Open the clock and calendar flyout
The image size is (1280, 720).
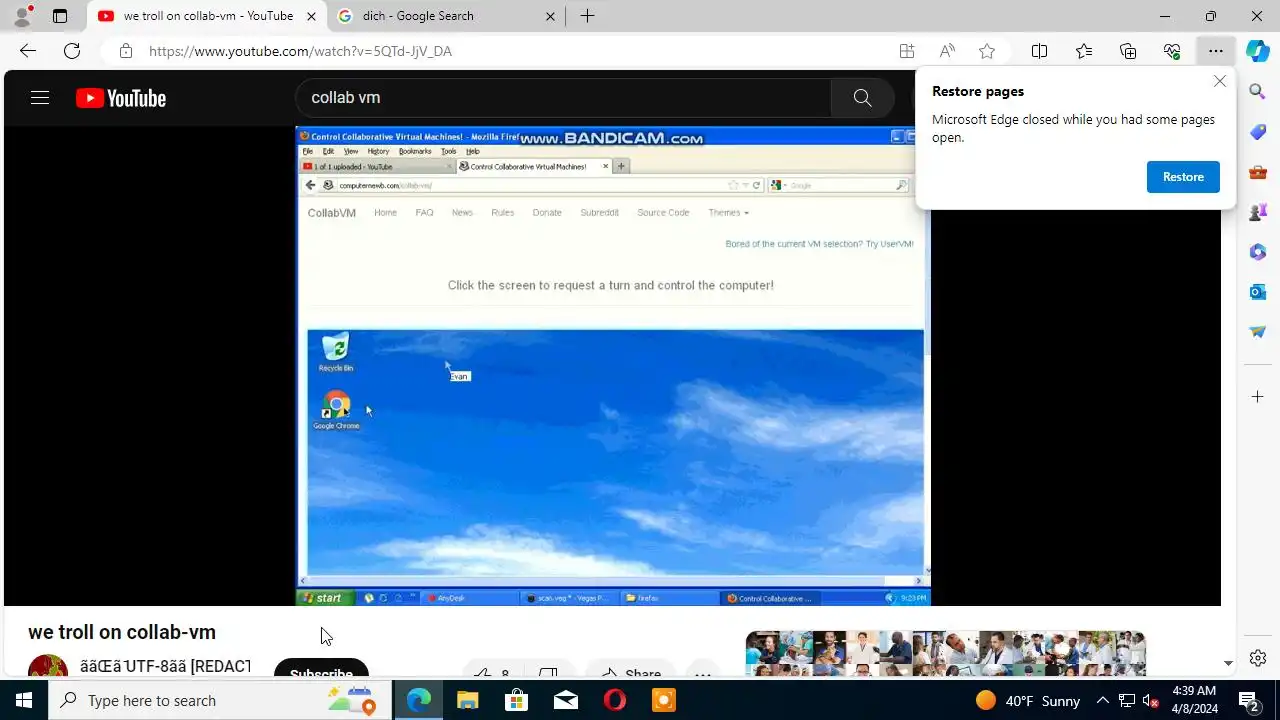point(1194,700)
